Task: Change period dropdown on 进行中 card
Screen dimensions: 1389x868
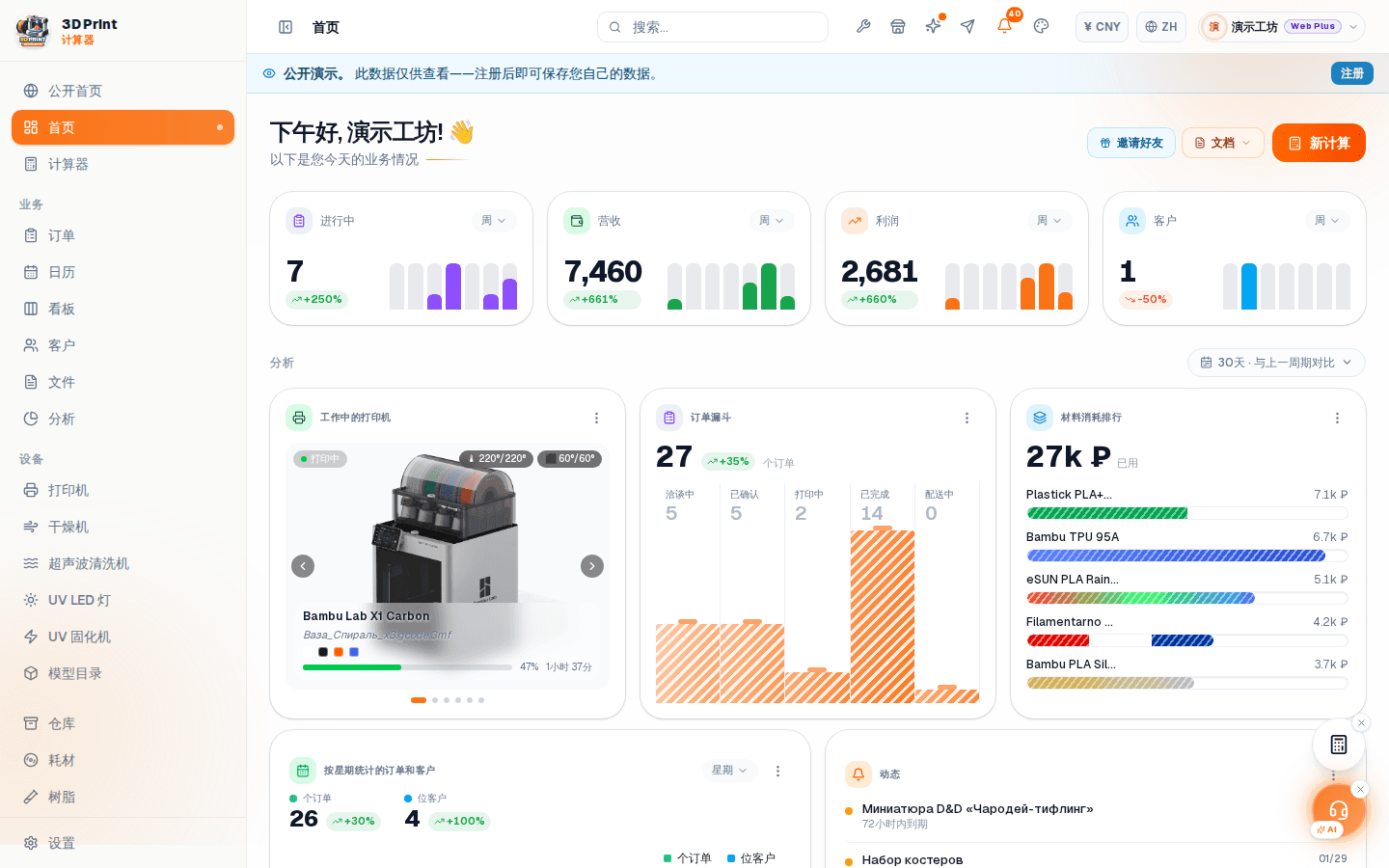Action: click(x=494, y=221)
